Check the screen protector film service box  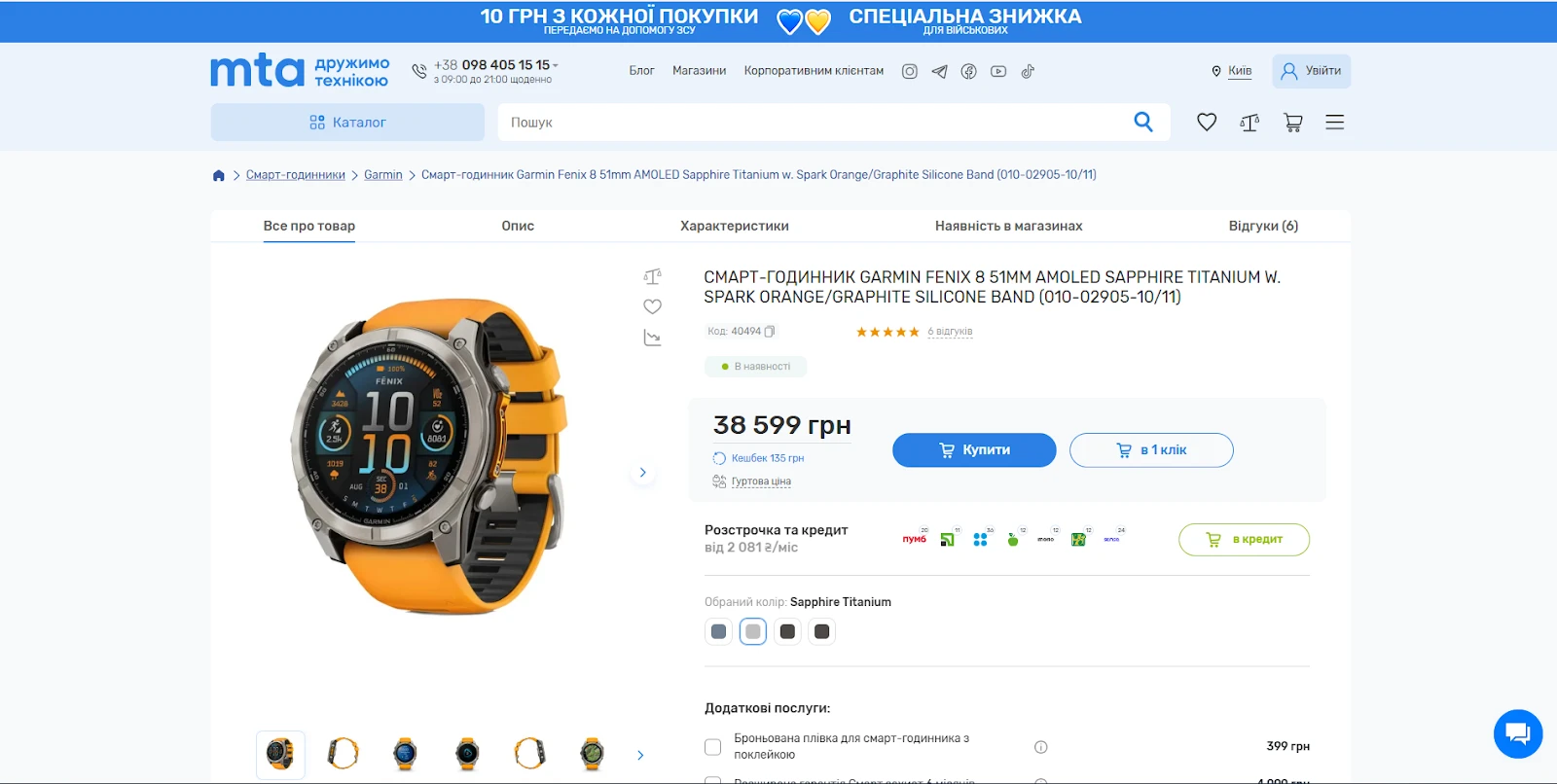tap(712, 747)
